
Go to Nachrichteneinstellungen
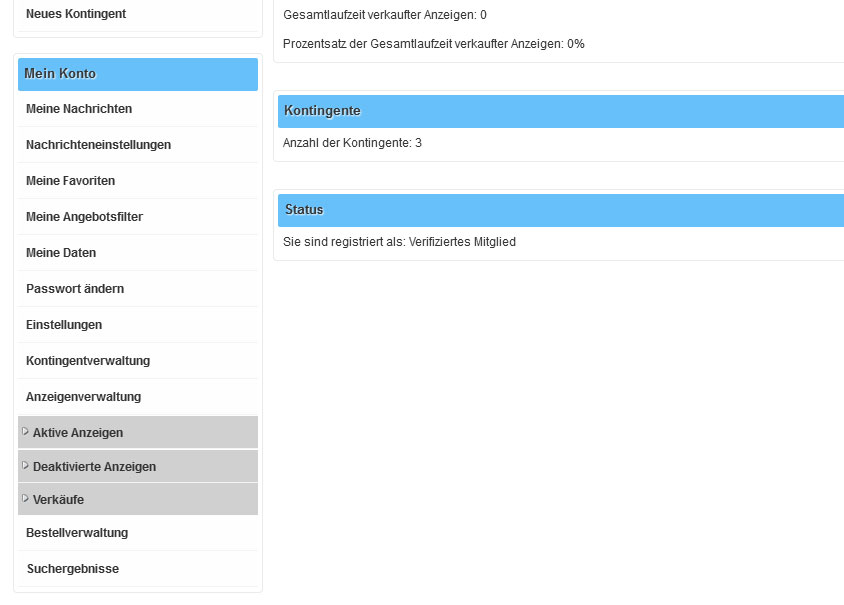pyautogui.click(x=138, y=145)
